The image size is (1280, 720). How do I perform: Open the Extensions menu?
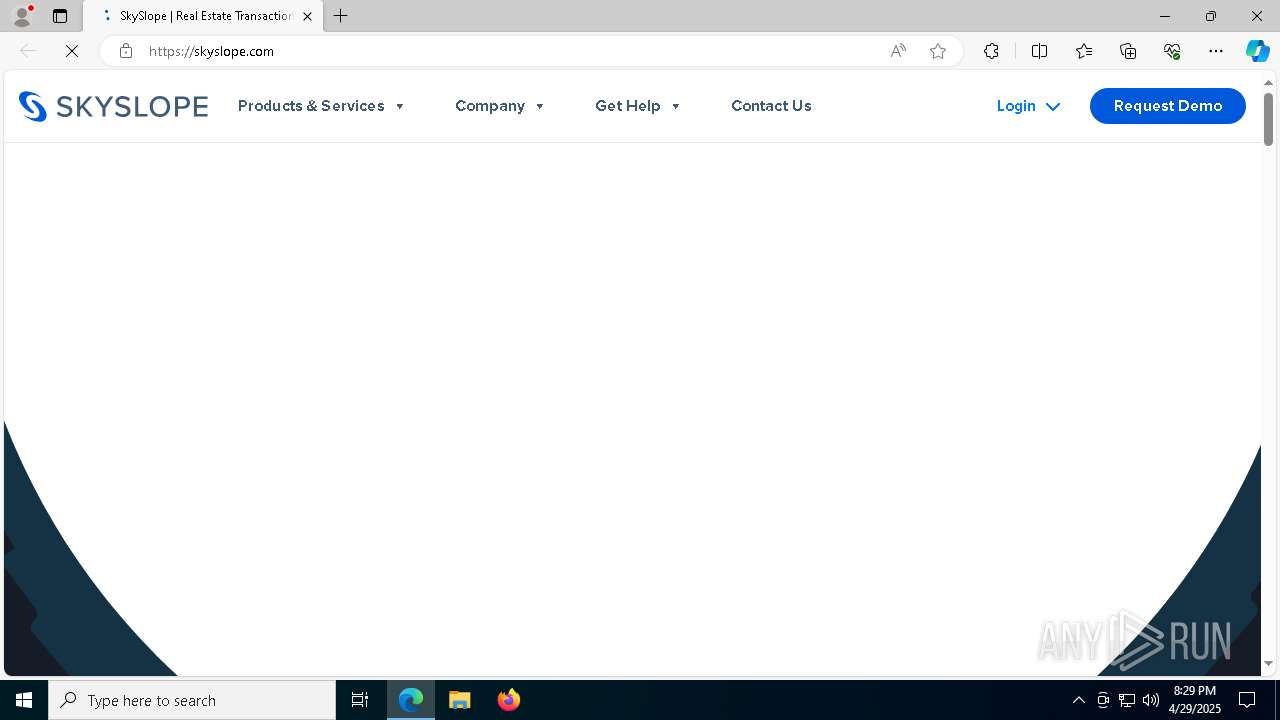pyautogui.click(x=991, y=51)
